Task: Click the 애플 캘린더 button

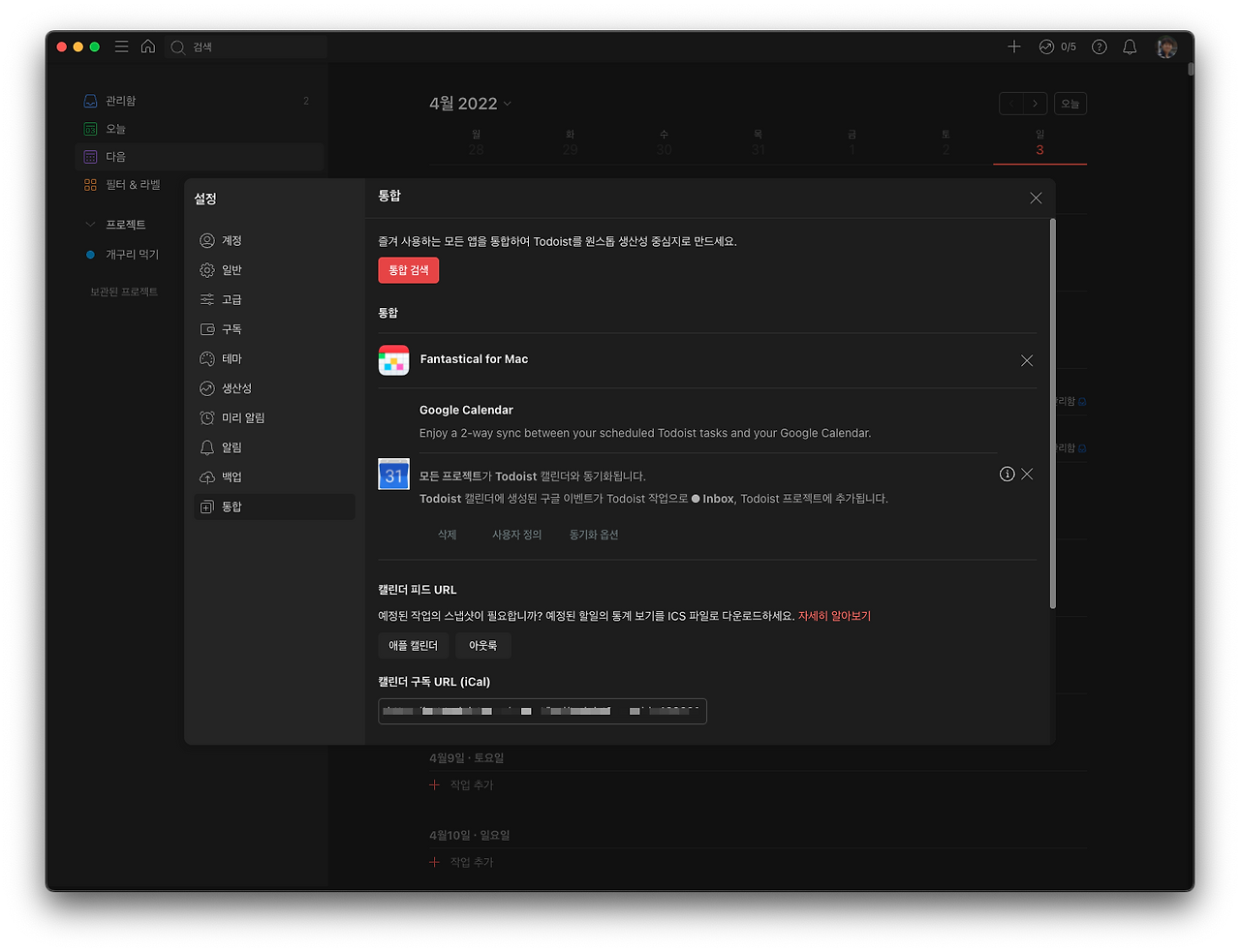Action: click(413, 646)
